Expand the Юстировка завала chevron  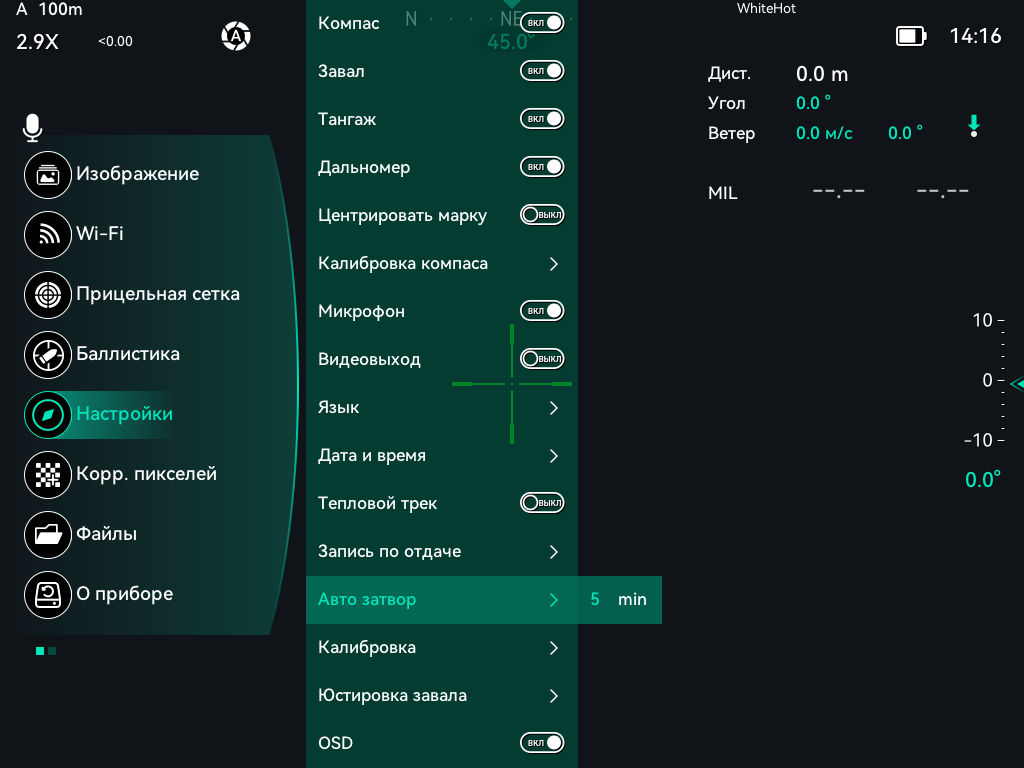pyautogui.click(x=554, y=696)
